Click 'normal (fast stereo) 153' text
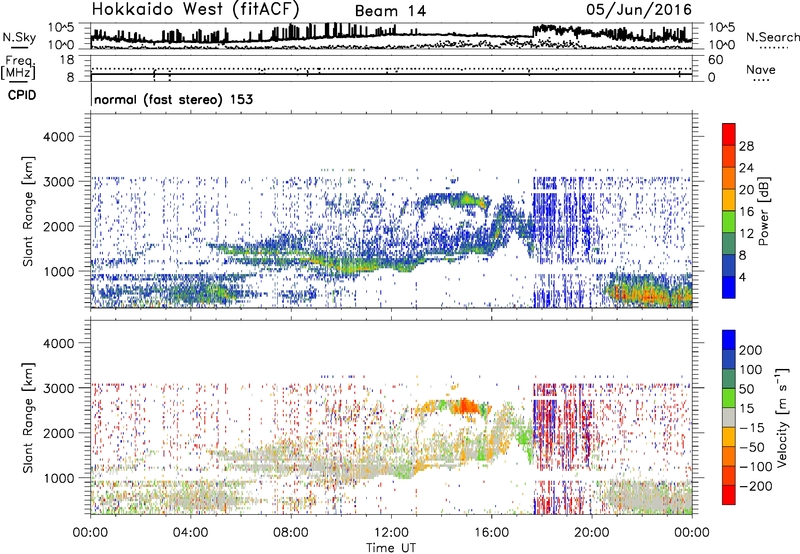Image resolution: width=800 pixels, height=554 pixels. (173, 99)
